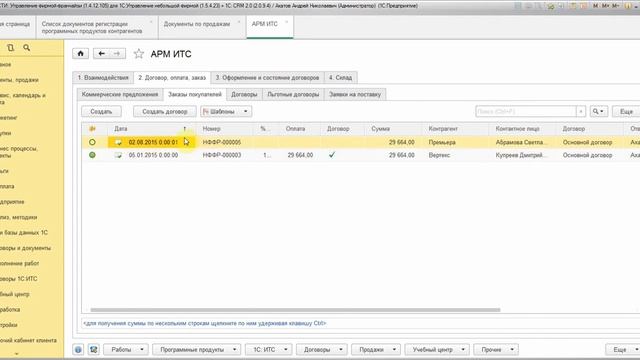This screenshot has height=360, width=640.
Task: Open the Продажи dropdown menu
Action: tap(376, 349)
